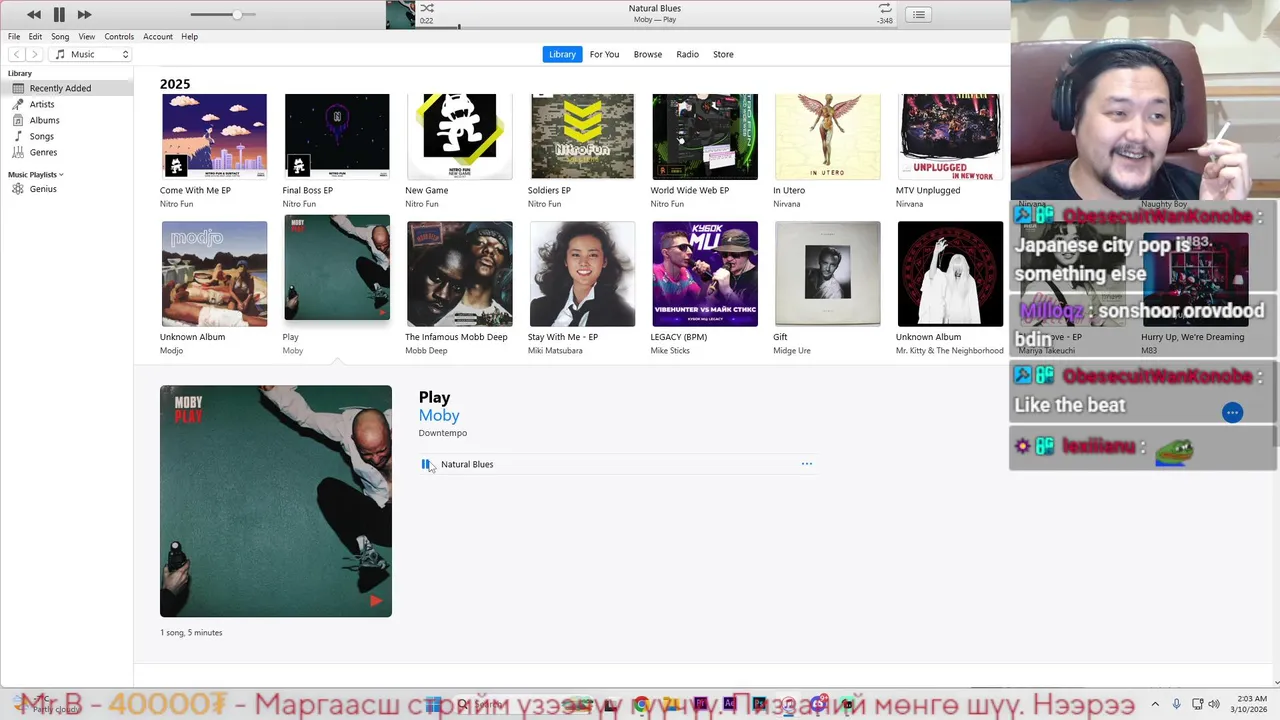Toggle repeat in the now playing bar

click(885, 8)
